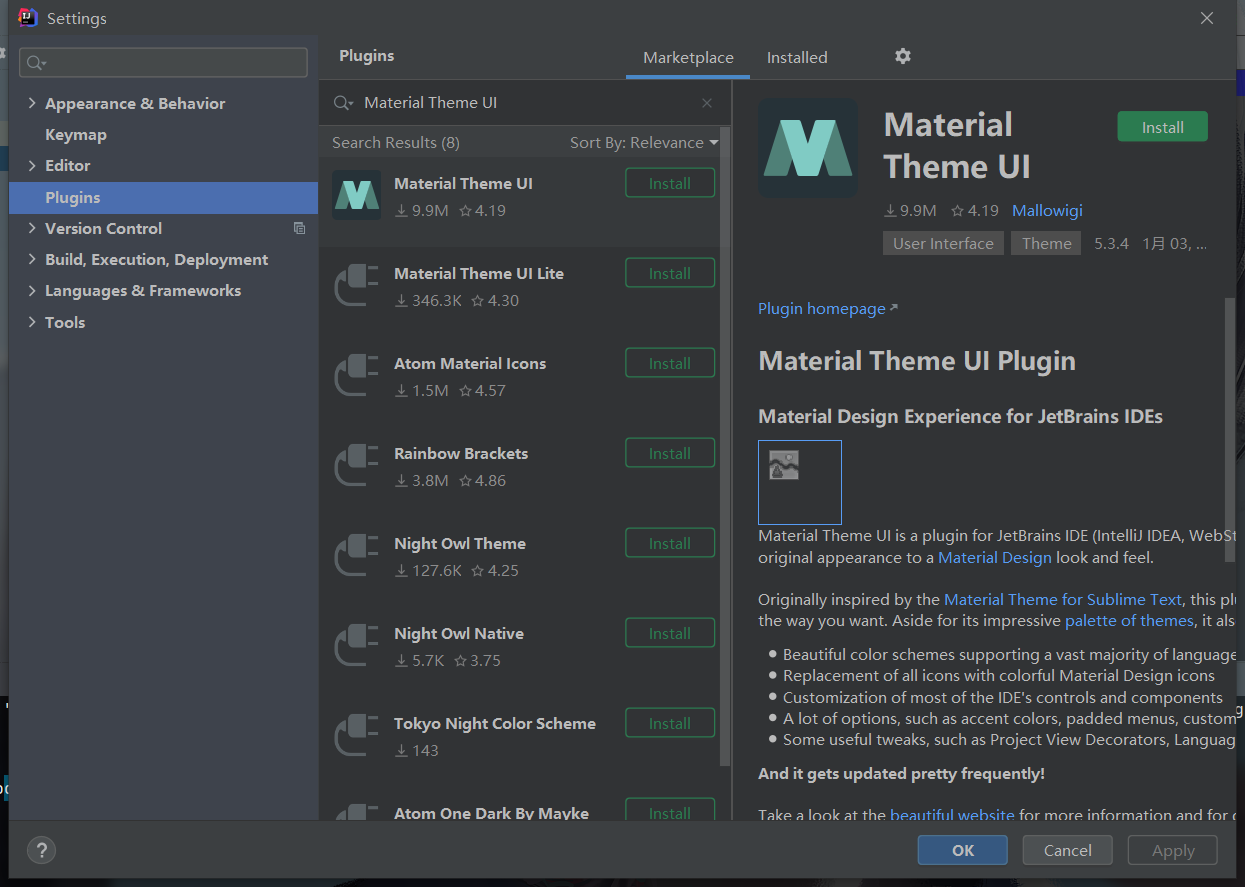The image size is (1245, 887).
Task: Select Plugins in settings tree
Action: coord(163,197)
